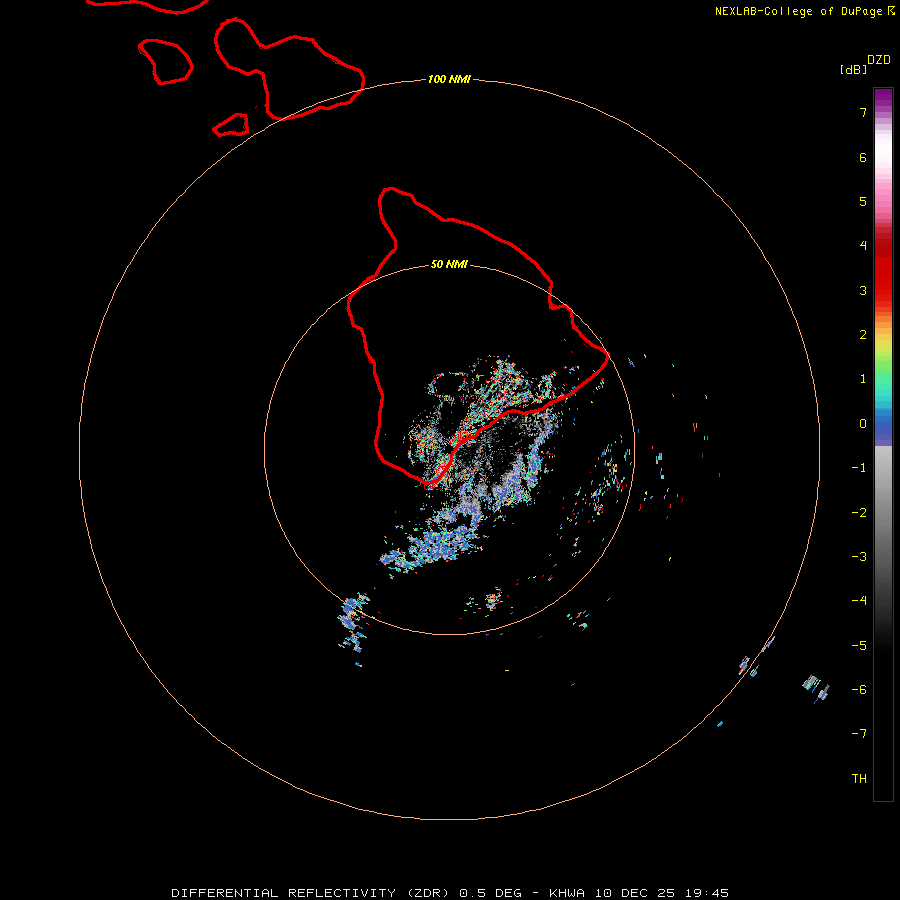
Task: Click the 0 value on the scale
Action: (x=863, y=424)
